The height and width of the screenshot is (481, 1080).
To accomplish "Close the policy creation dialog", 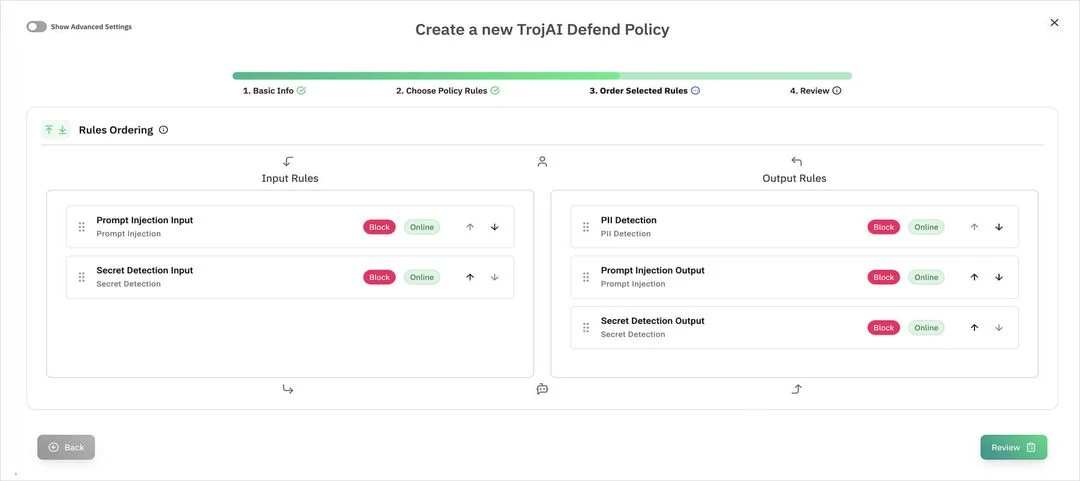I will [x=1054, y=22].
